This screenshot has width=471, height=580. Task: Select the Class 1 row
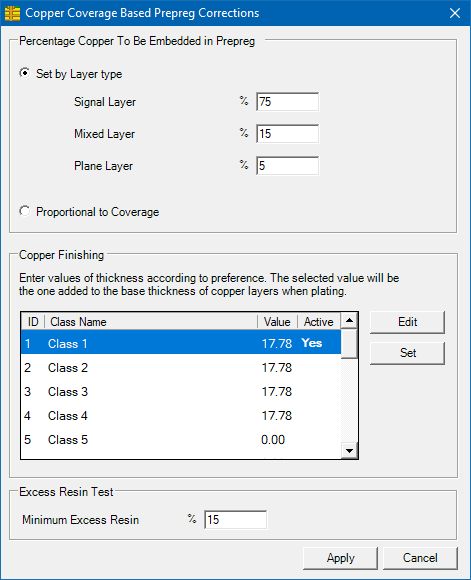(x=181, y=343)
